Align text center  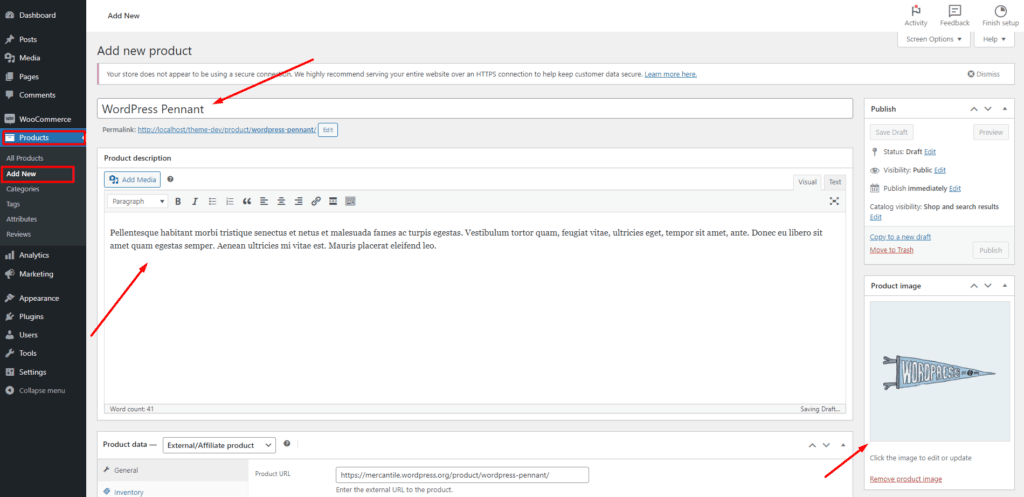click(x=281, y=202)
